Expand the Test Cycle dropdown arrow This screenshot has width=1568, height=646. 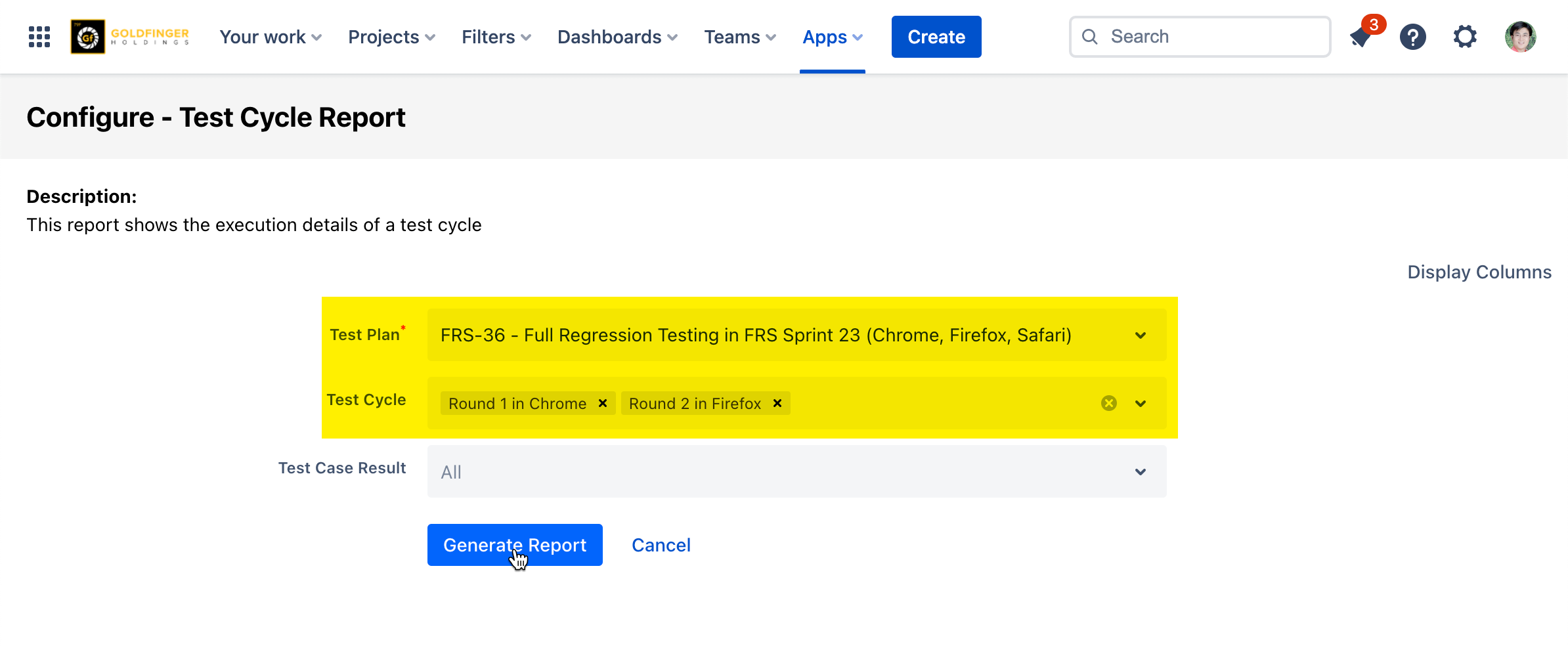tap(1141, 404)
